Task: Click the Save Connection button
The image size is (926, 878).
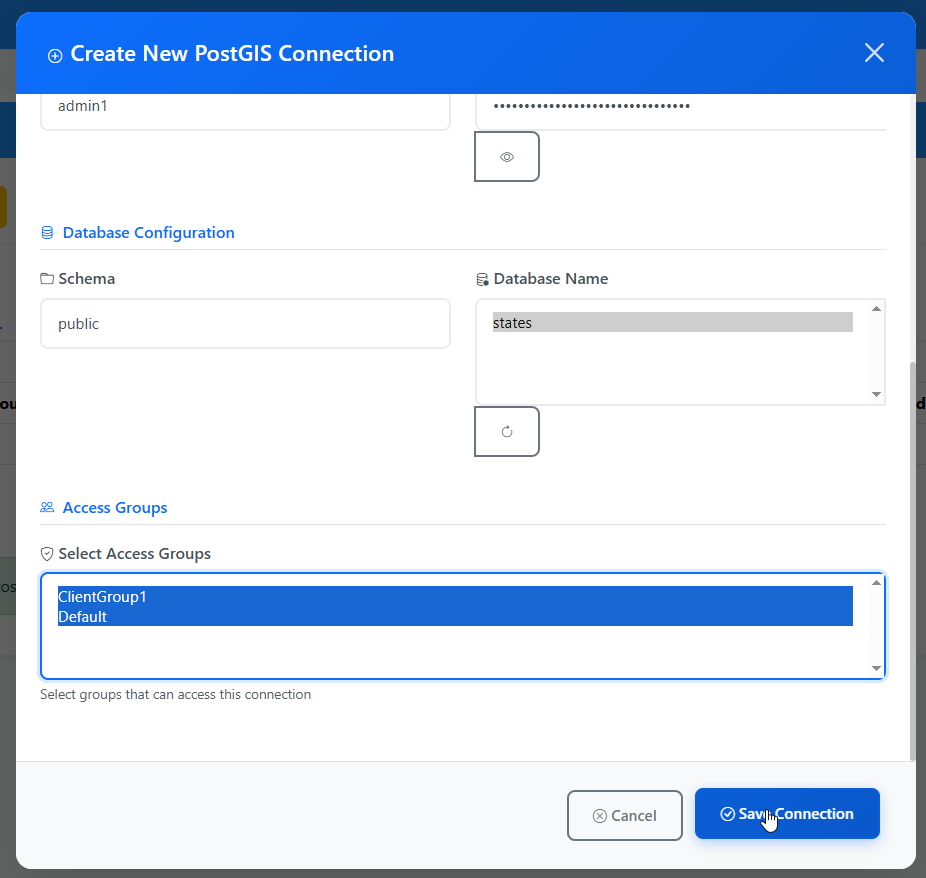Action: click(787, 814)
